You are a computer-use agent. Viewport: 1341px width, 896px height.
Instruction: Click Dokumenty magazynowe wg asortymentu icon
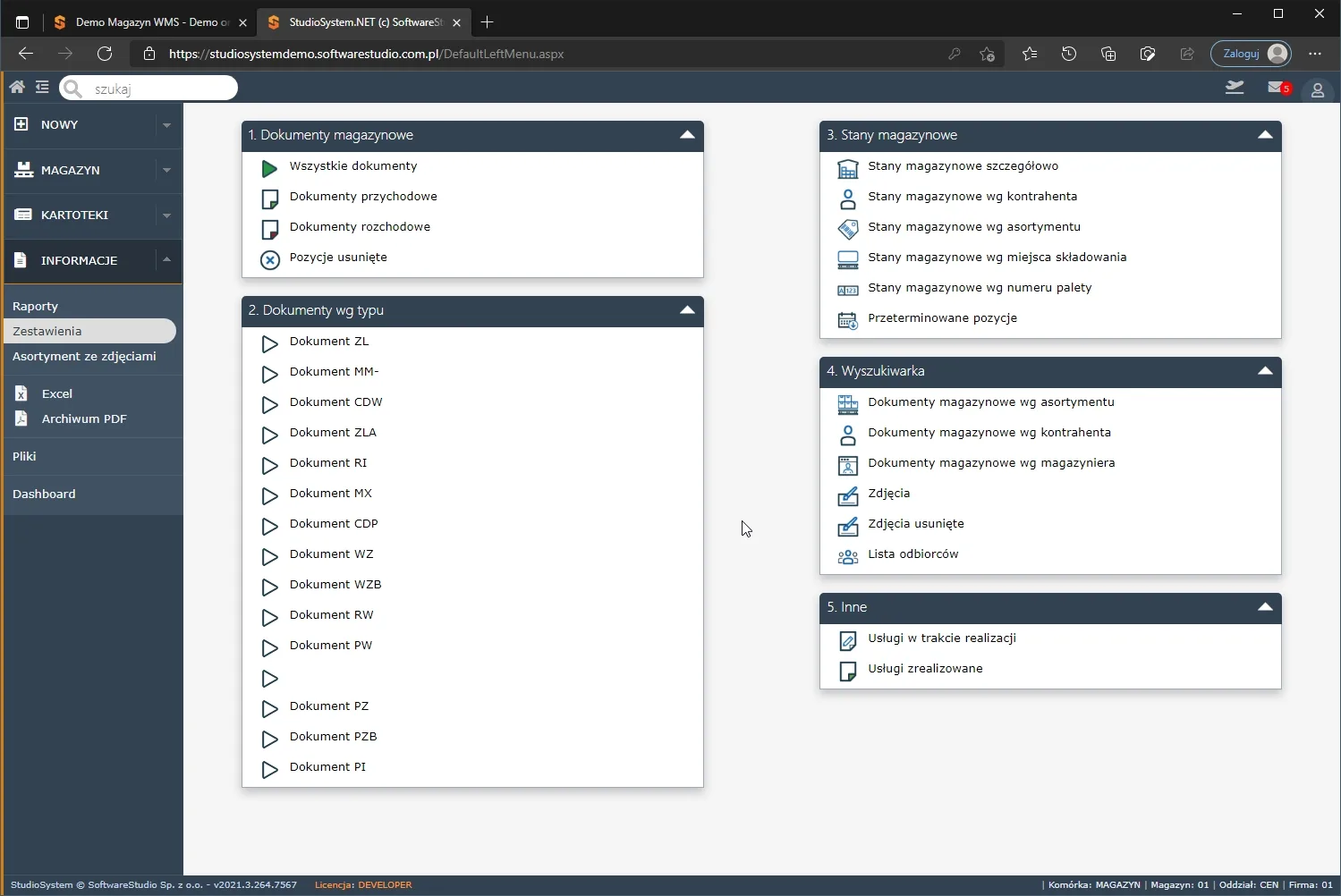coord(847,404)
